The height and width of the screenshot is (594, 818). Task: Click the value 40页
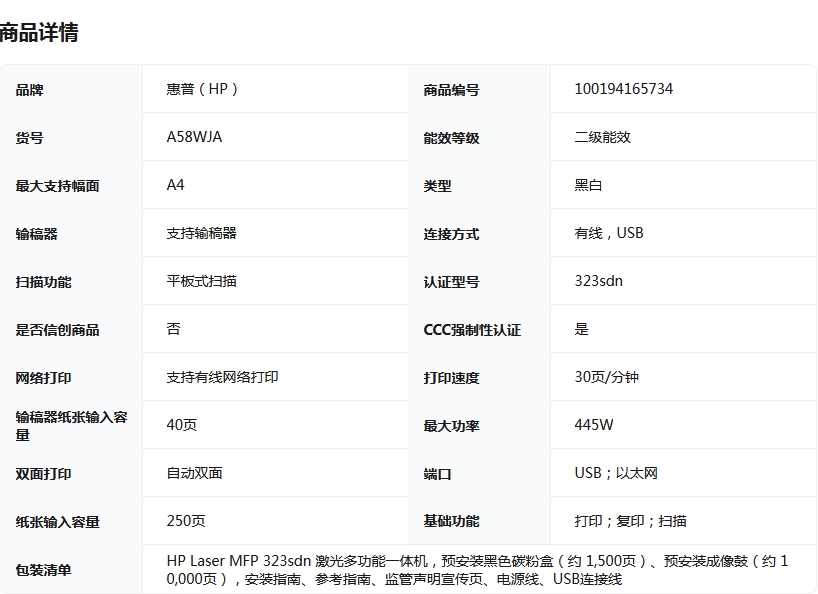pyautogui.click(x=182, y=425)
